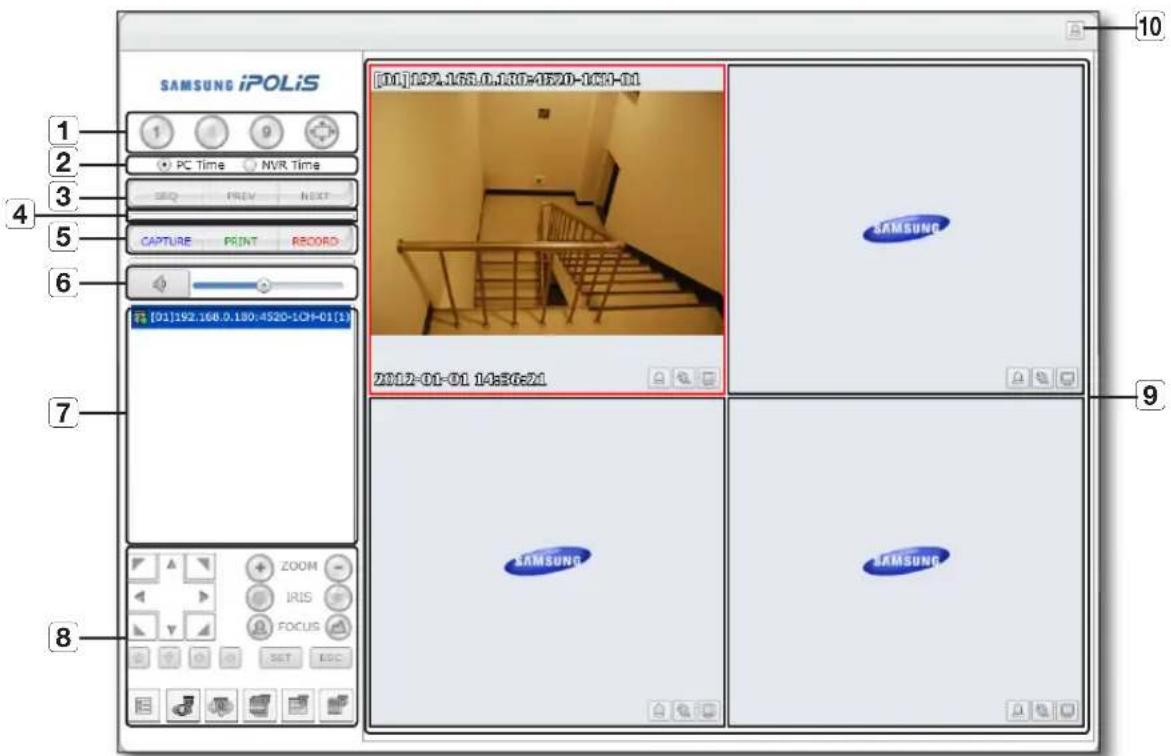1171x756 pixels.
Task: Mute audio with the speaker button
Action: click(x=159, y=284)
